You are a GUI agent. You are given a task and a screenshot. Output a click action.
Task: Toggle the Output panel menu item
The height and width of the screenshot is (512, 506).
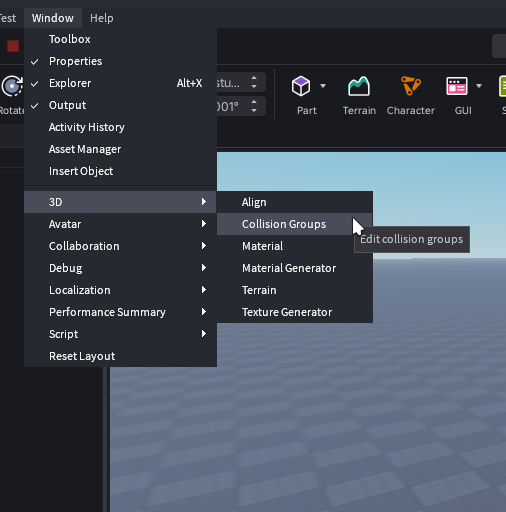click(120, 105)
